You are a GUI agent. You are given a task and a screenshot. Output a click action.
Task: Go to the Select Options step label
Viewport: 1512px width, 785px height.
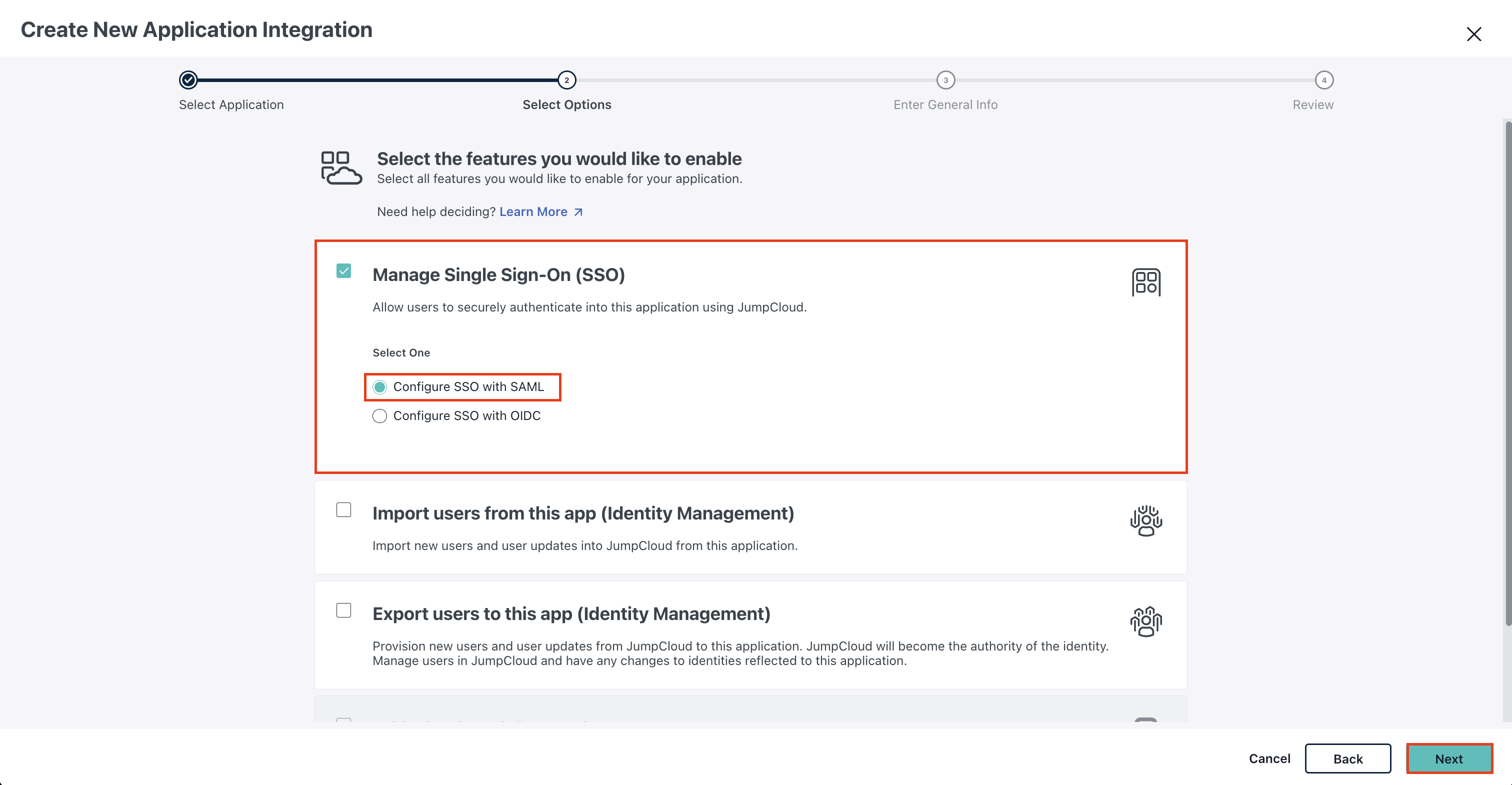567,104
